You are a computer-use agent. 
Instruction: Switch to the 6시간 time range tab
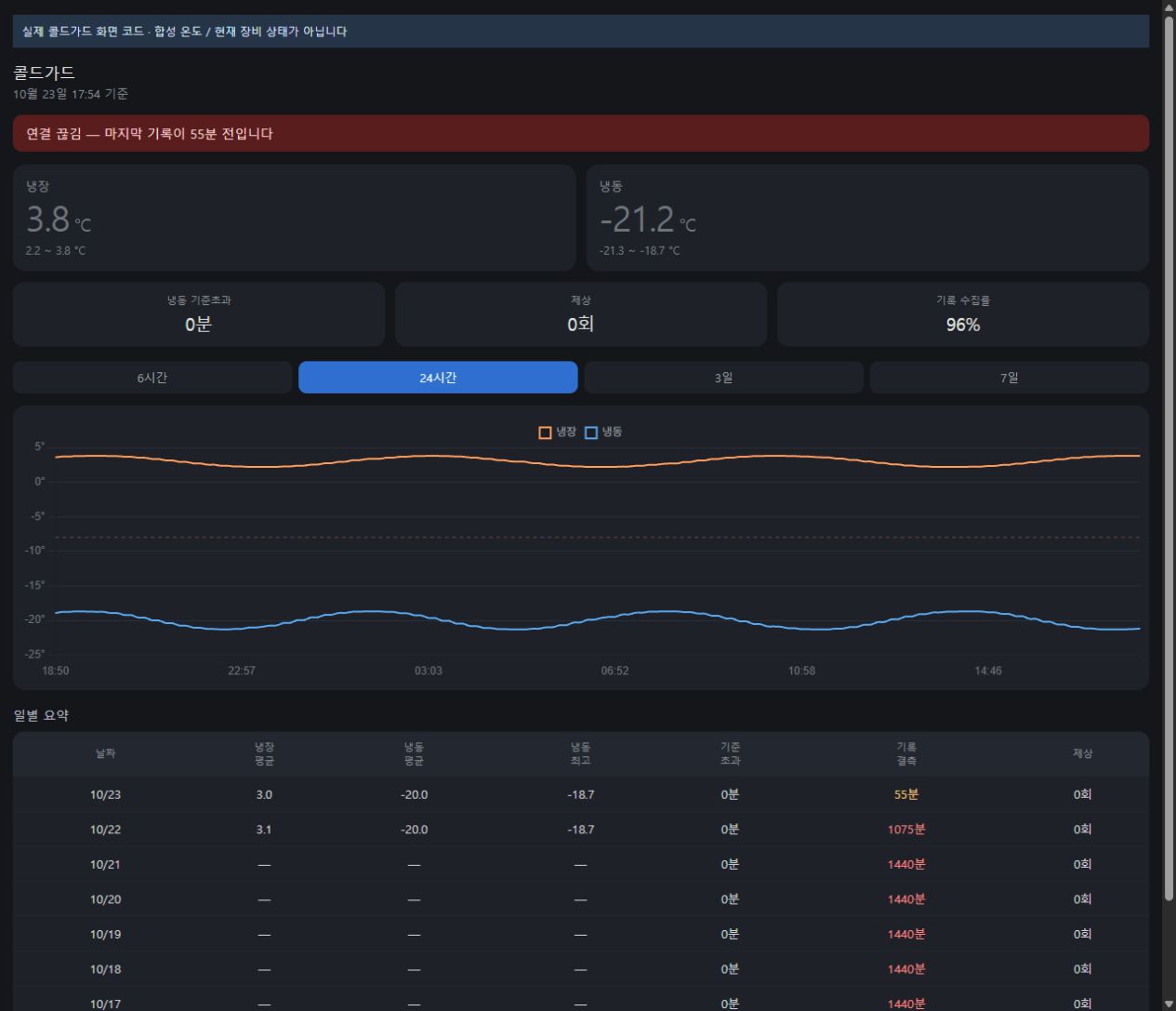[x=152, y=378]
